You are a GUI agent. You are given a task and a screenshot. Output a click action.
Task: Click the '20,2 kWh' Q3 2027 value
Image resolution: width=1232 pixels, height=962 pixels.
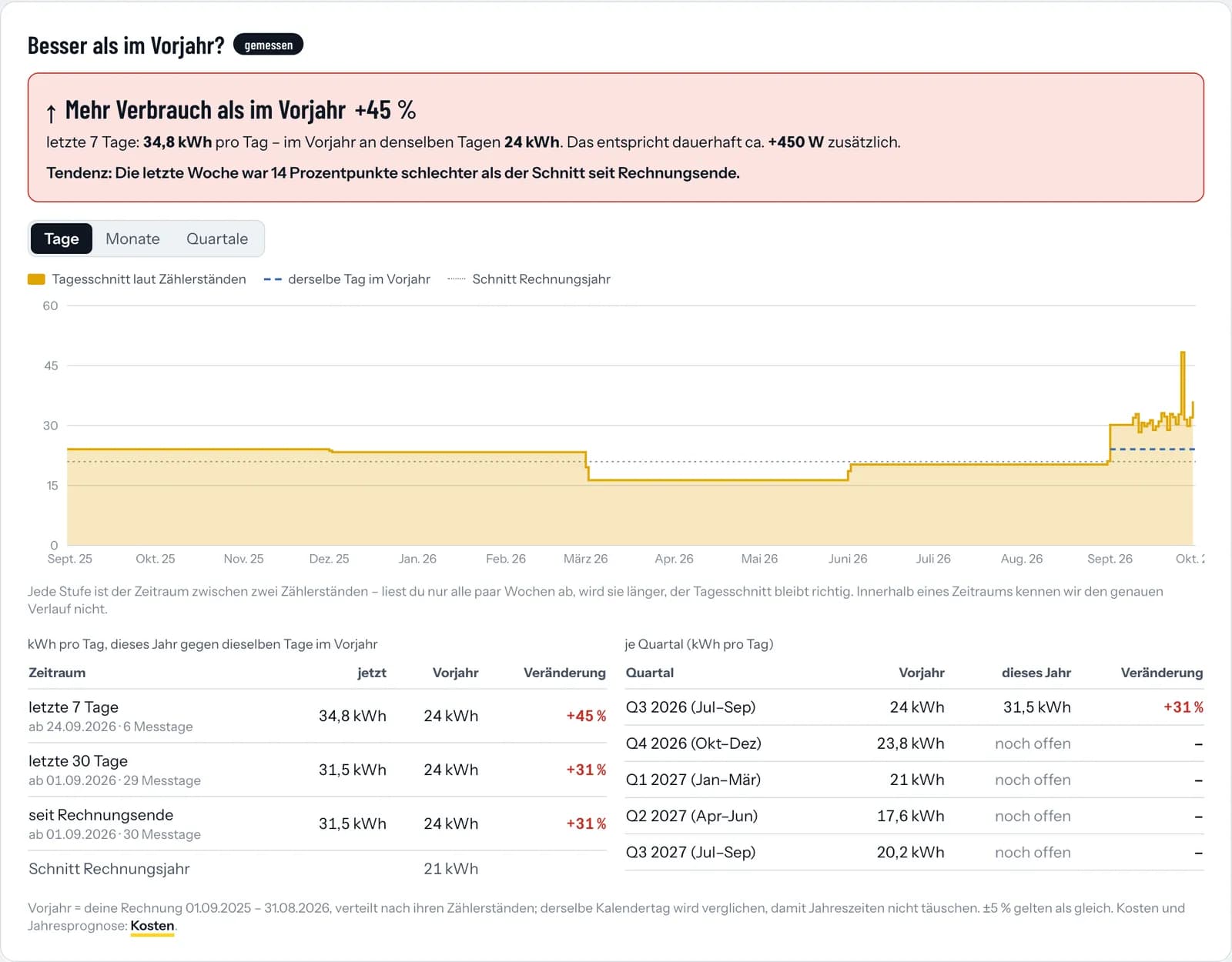[x=910, y=852]
